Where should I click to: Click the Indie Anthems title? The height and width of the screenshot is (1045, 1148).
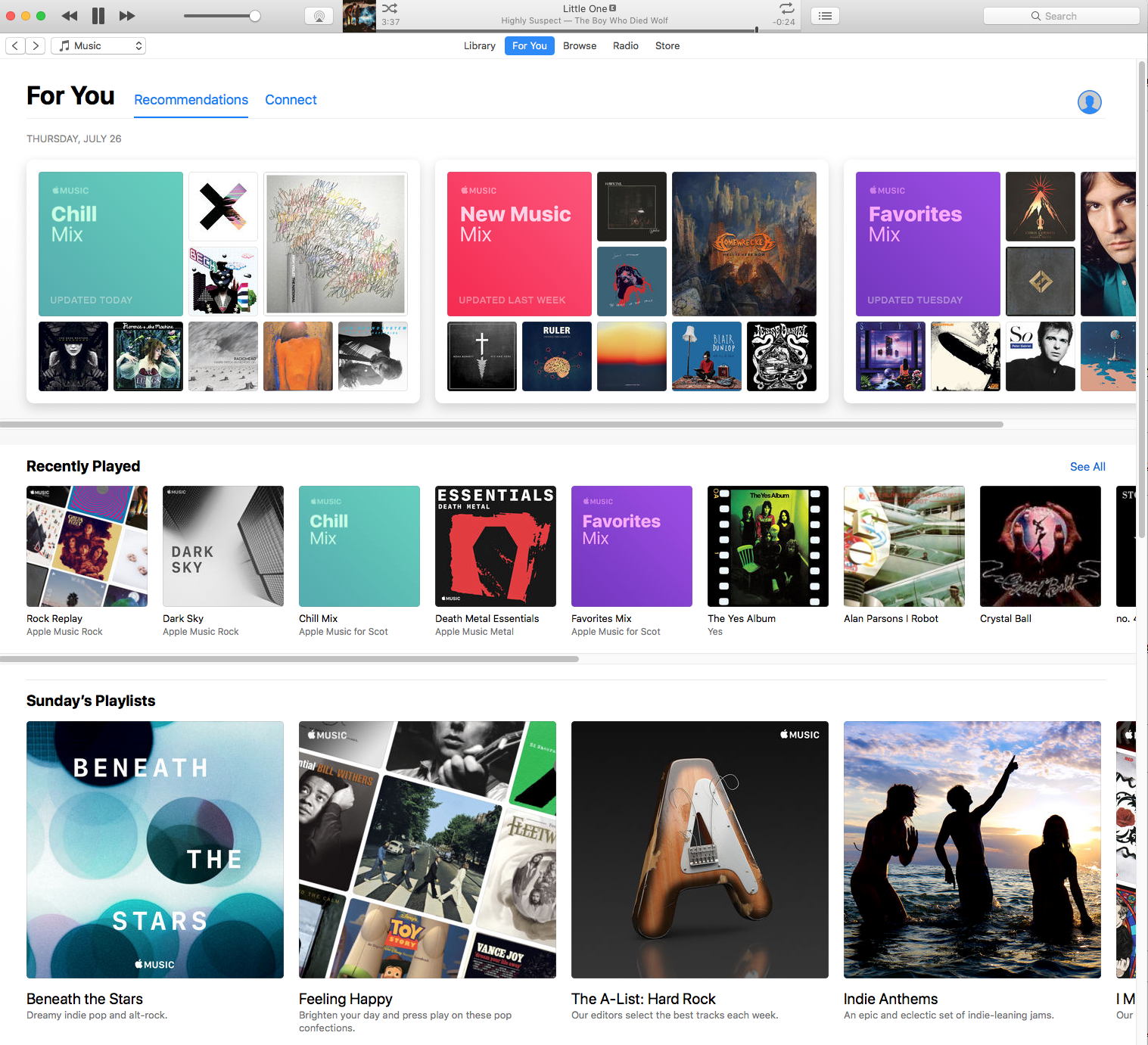[891, 999]
